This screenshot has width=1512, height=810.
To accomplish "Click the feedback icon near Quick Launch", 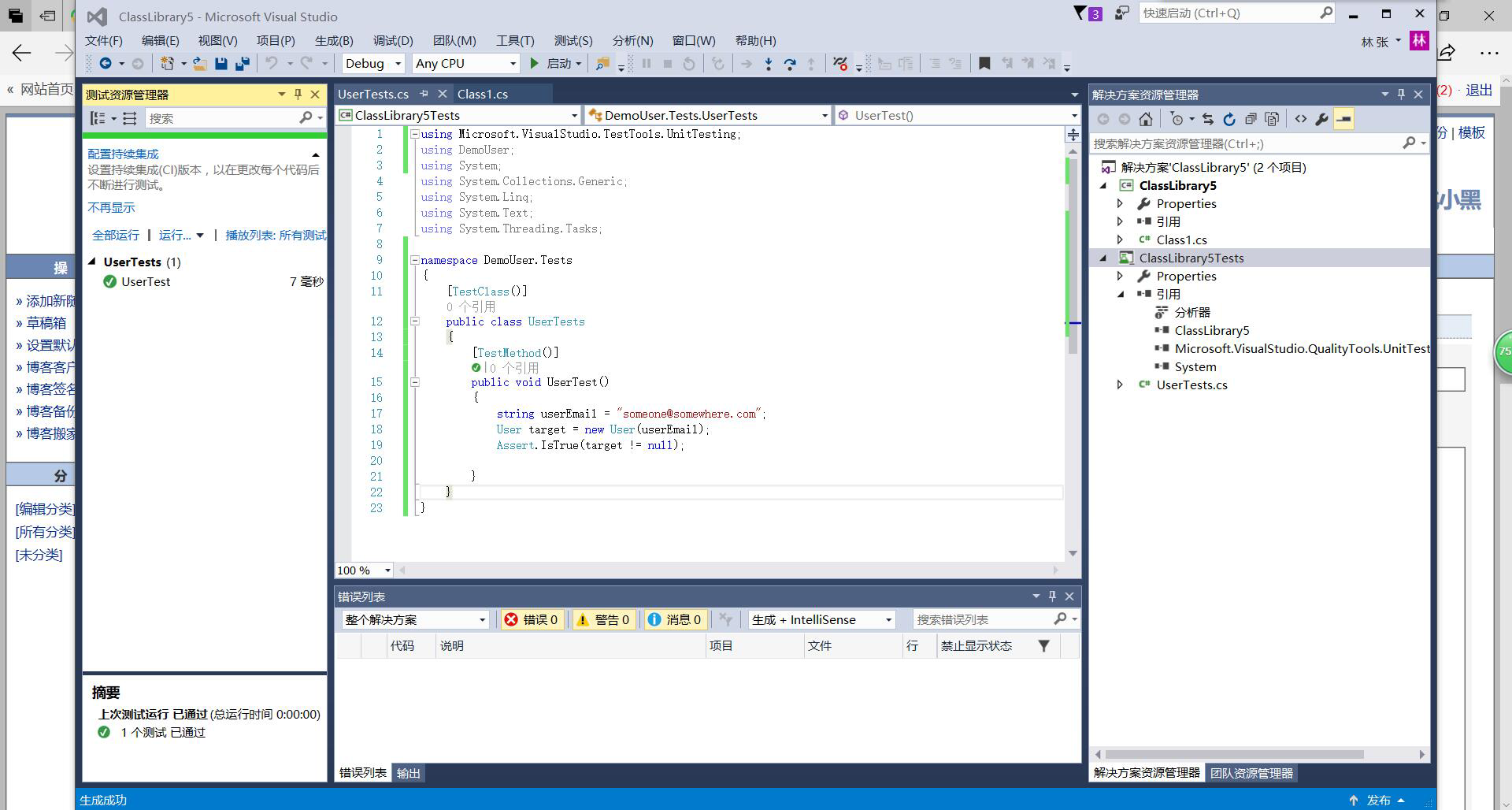I will [1121, 13].
